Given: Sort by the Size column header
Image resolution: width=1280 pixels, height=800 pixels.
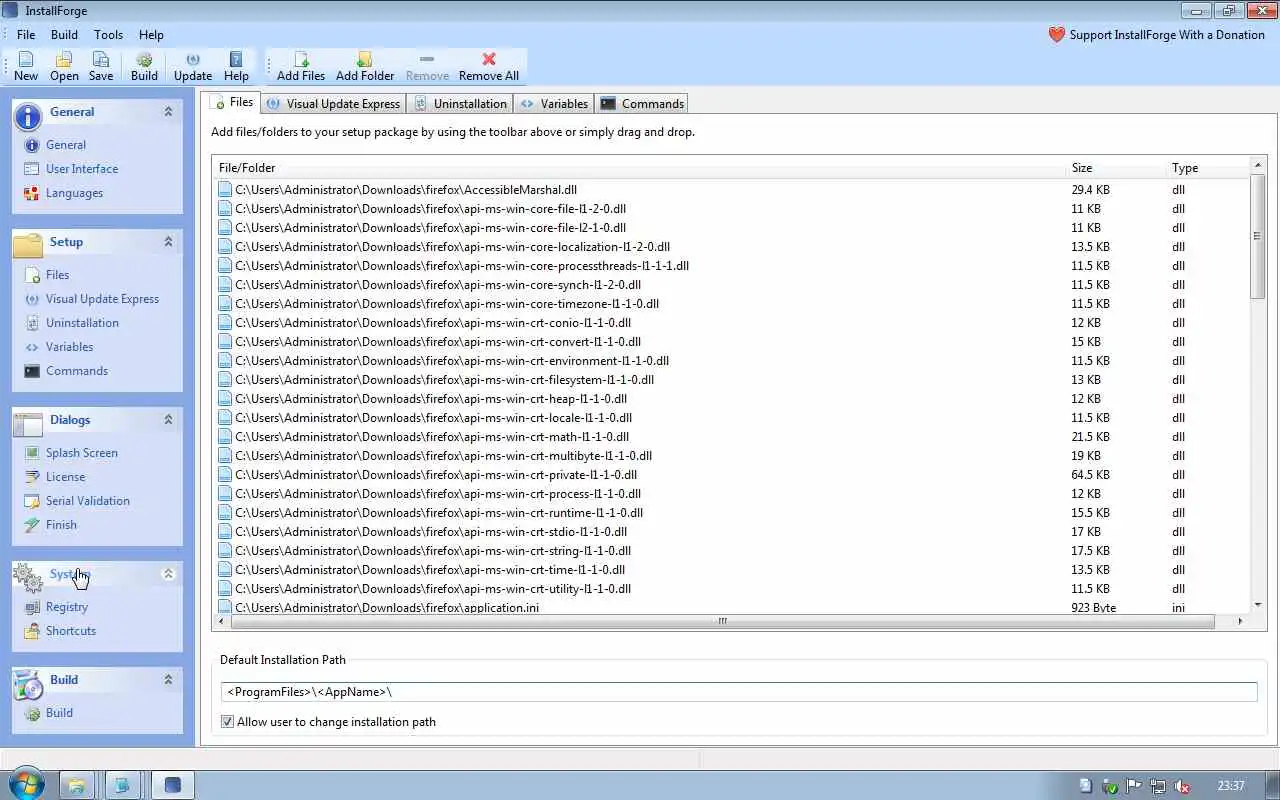Looking at the screenshot, I should 1116,168.
